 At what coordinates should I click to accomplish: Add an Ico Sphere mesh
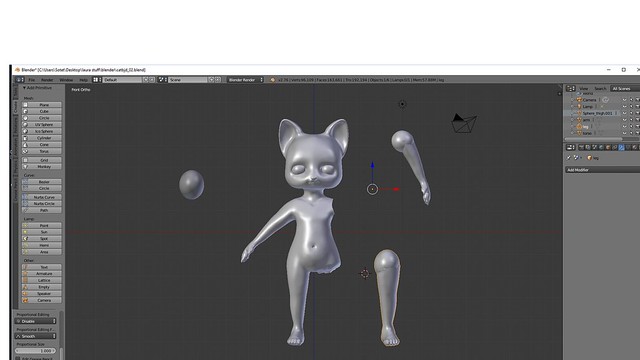coord(42,131)
